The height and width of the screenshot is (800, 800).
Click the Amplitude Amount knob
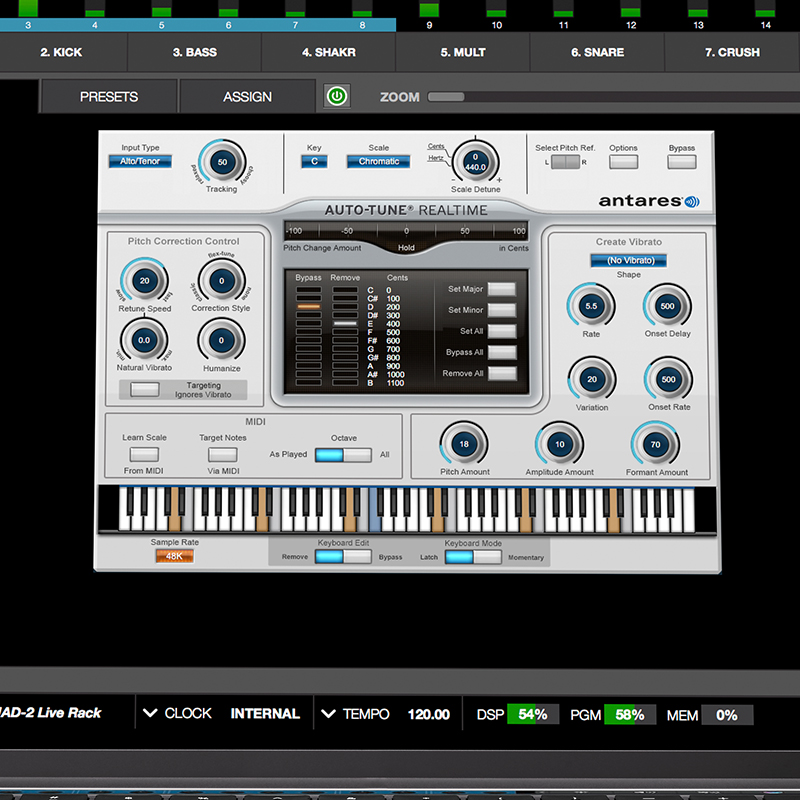coord(560,444)
